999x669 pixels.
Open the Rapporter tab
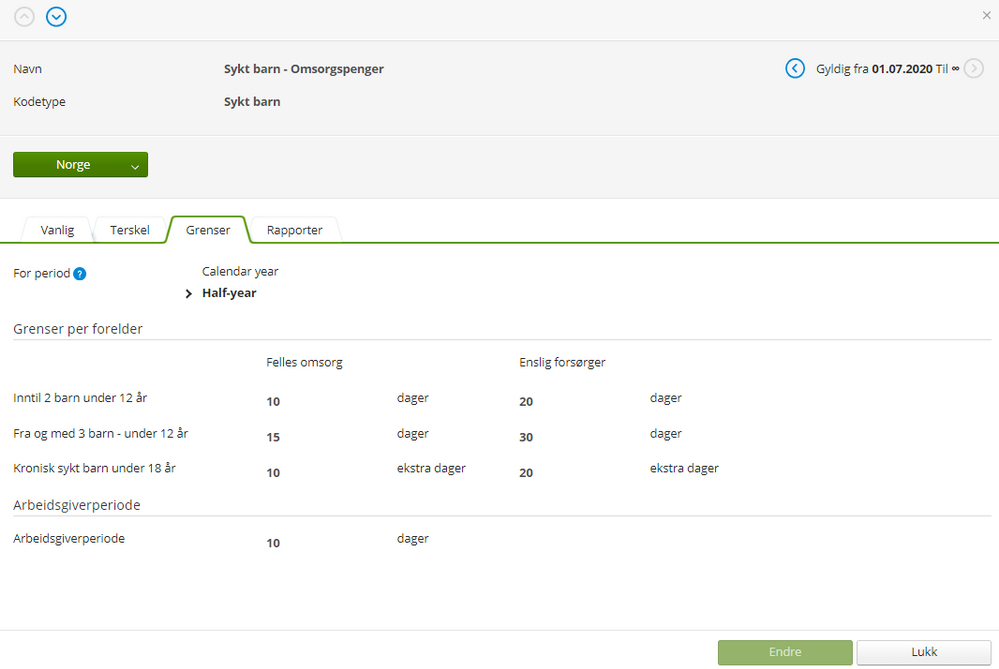(294, 230)
